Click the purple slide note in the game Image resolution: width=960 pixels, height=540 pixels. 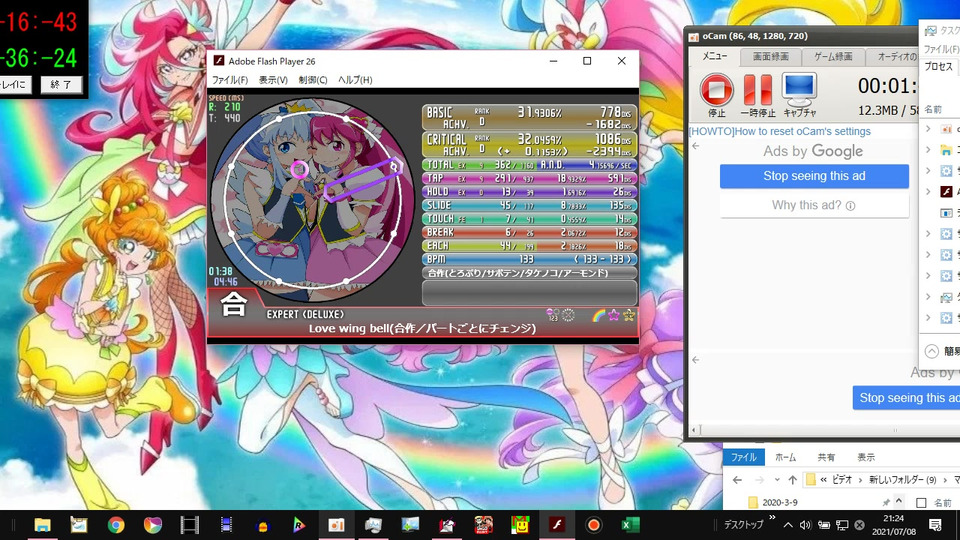click(x=362, y=180)
